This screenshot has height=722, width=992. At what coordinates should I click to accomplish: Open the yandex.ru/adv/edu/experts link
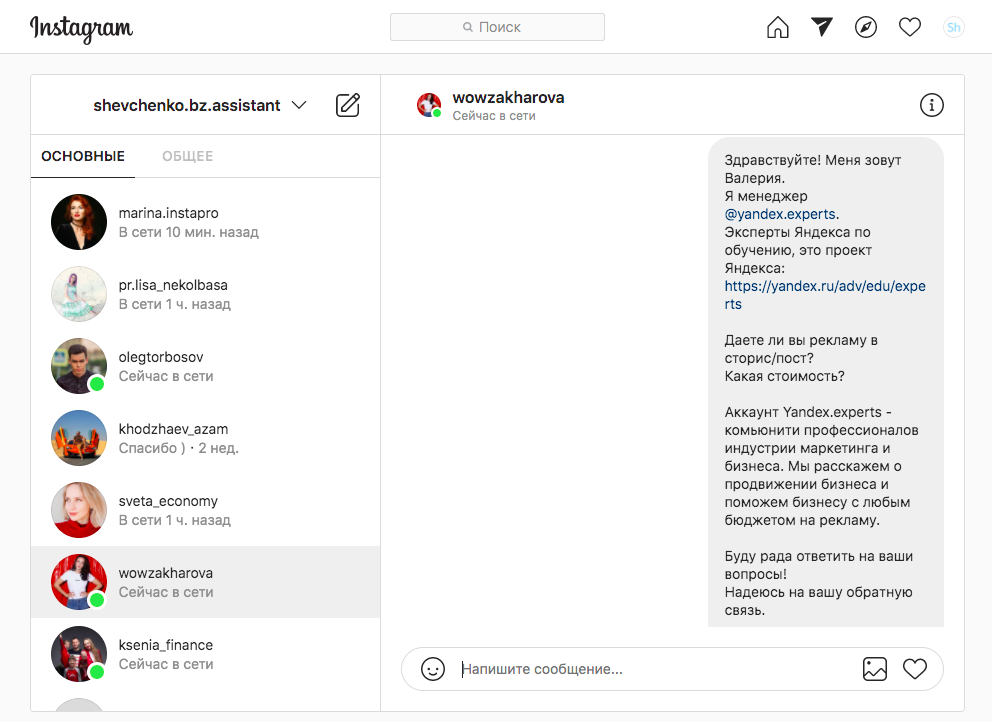825,295
